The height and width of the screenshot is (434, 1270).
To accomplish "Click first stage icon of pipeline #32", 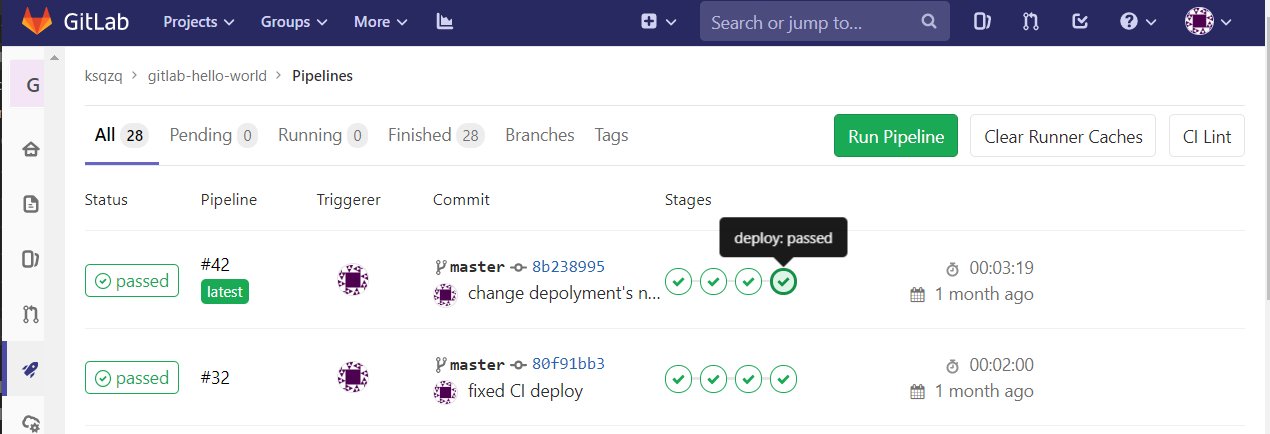I will pyautogui.click(x=679, y=379).
